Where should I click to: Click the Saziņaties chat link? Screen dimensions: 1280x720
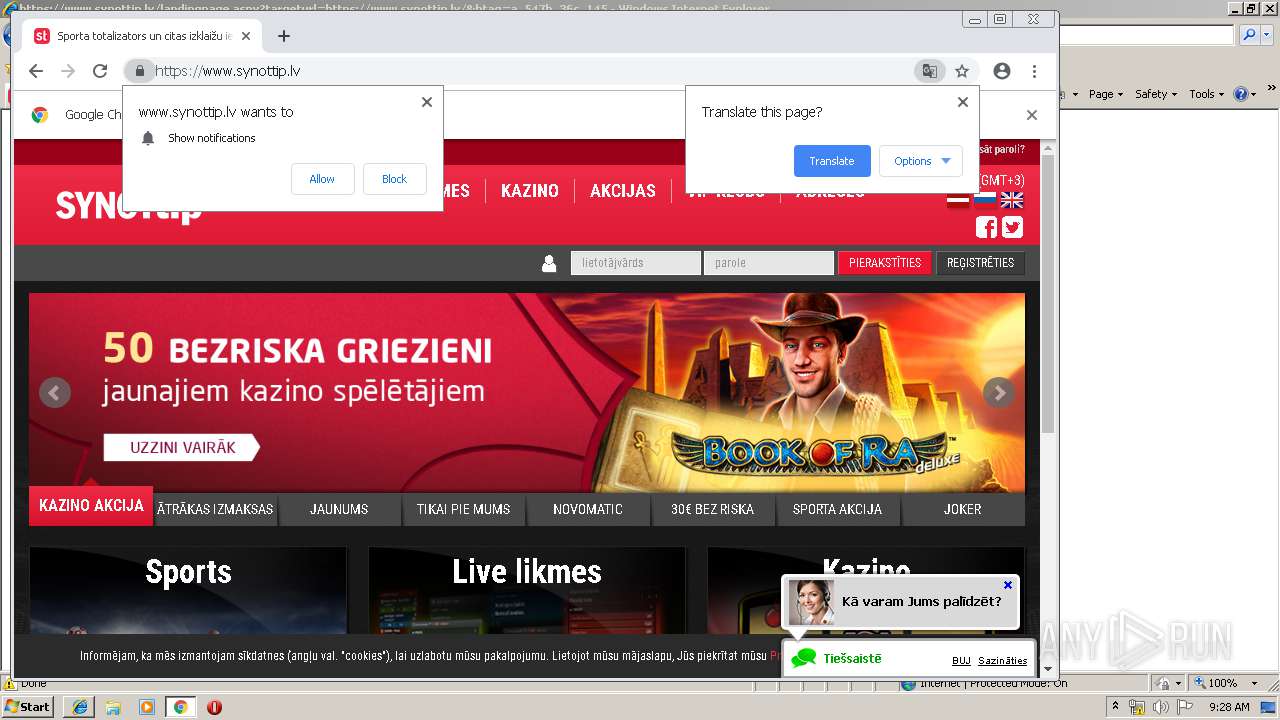coord(1002,661)
